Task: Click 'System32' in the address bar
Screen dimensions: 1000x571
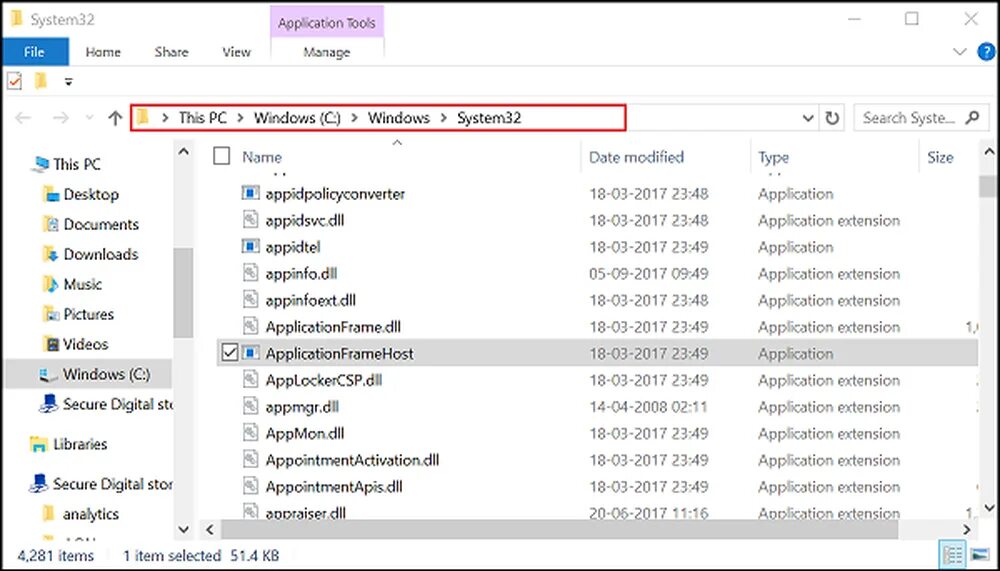Action: [x=489, y=118]
